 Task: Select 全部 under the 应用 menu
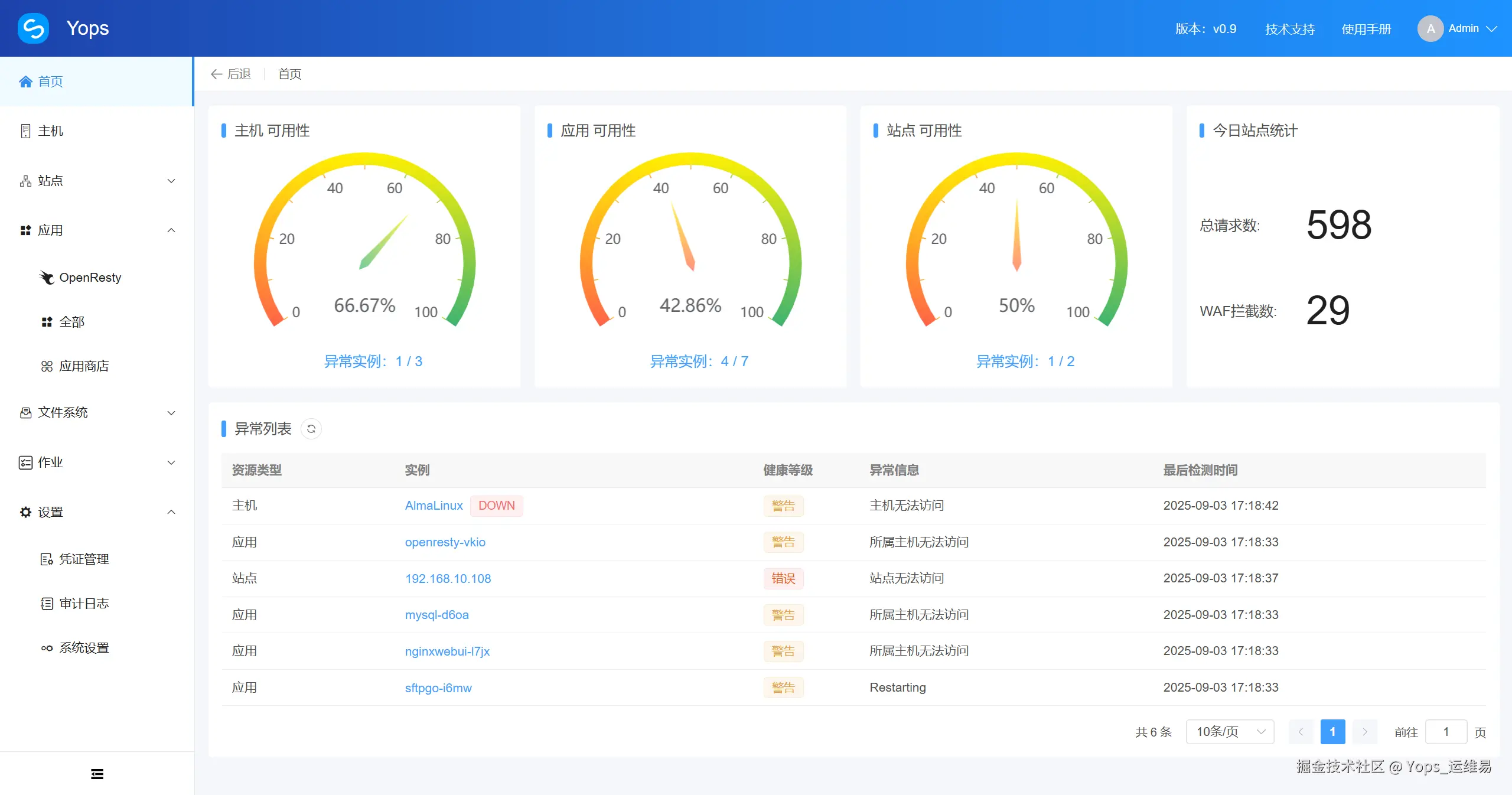tap(71, 322)
